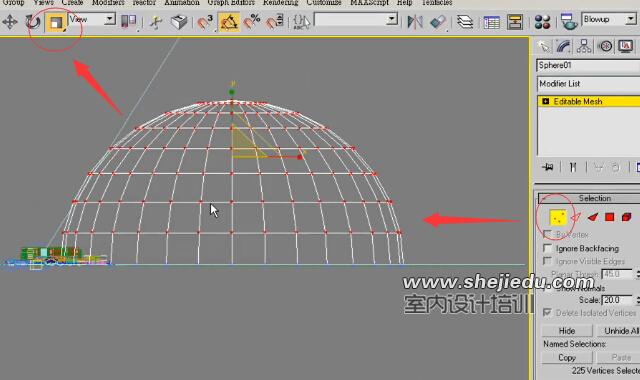Activate the Rotate tool

click(32, 22)
